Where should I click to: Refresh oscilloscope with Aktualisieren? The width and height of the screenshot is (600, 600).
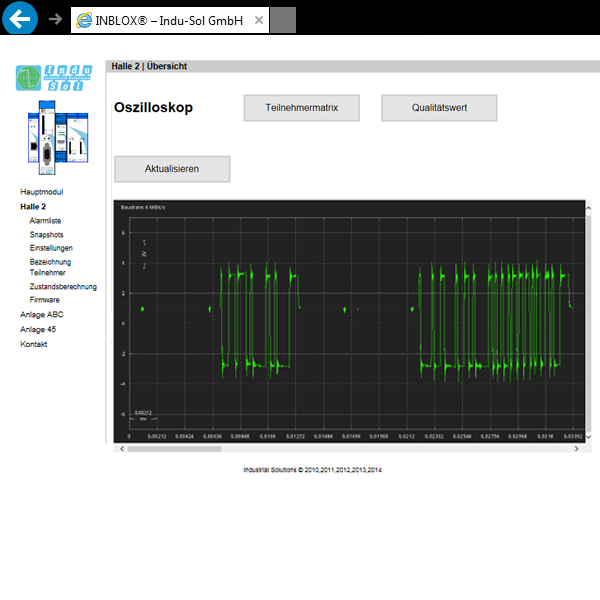[x=172, y=169]
